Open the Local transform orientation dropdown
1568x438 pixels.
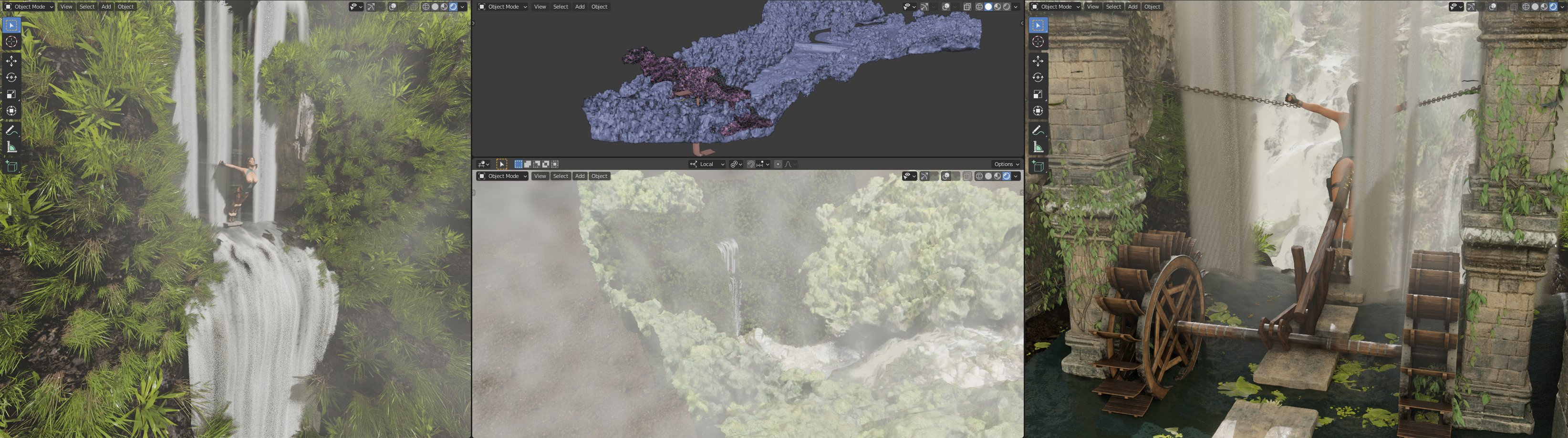point(707,164)
